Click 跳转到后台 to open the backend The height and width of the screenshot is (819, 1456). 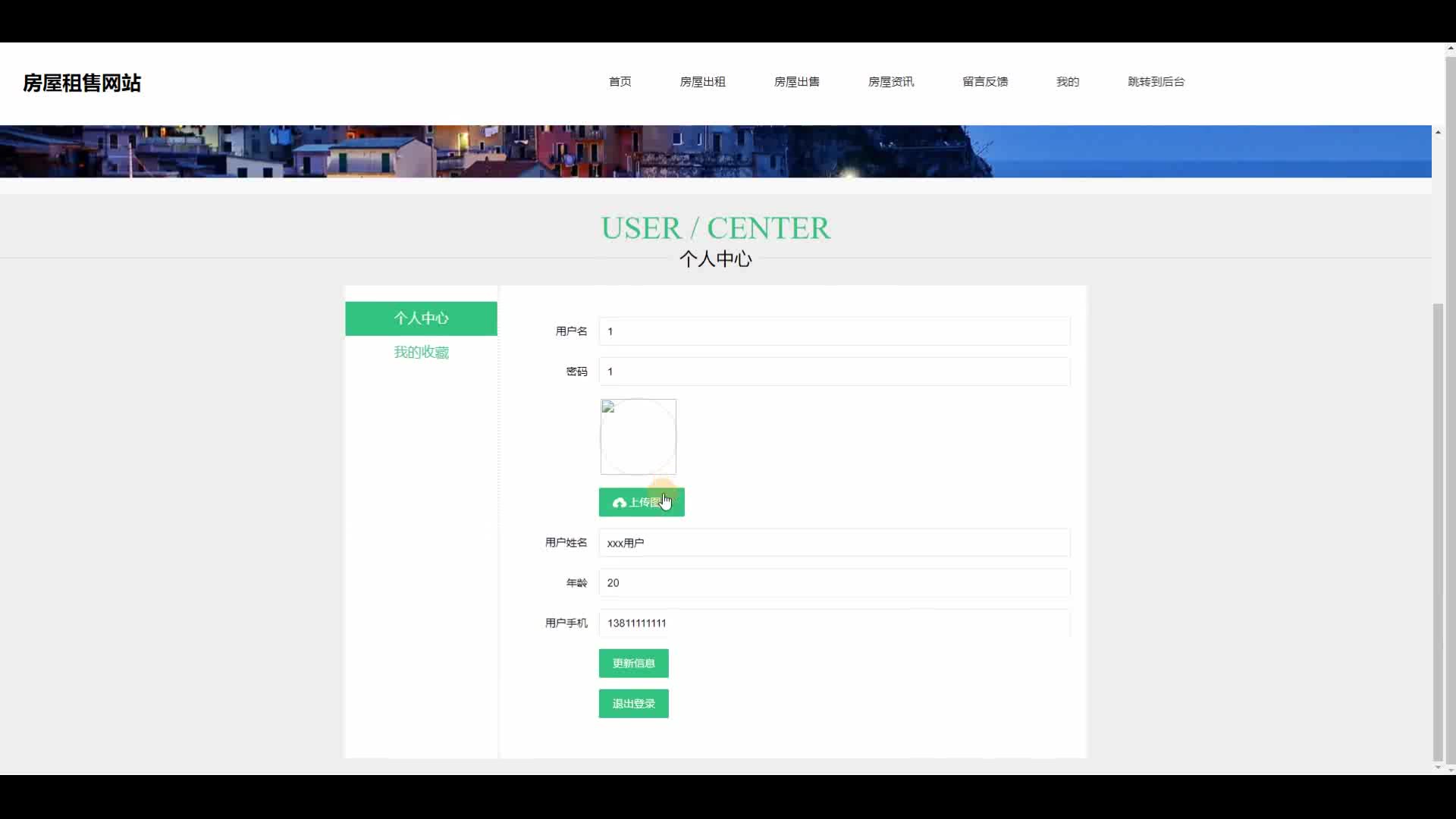click(x=1156, y=82)
